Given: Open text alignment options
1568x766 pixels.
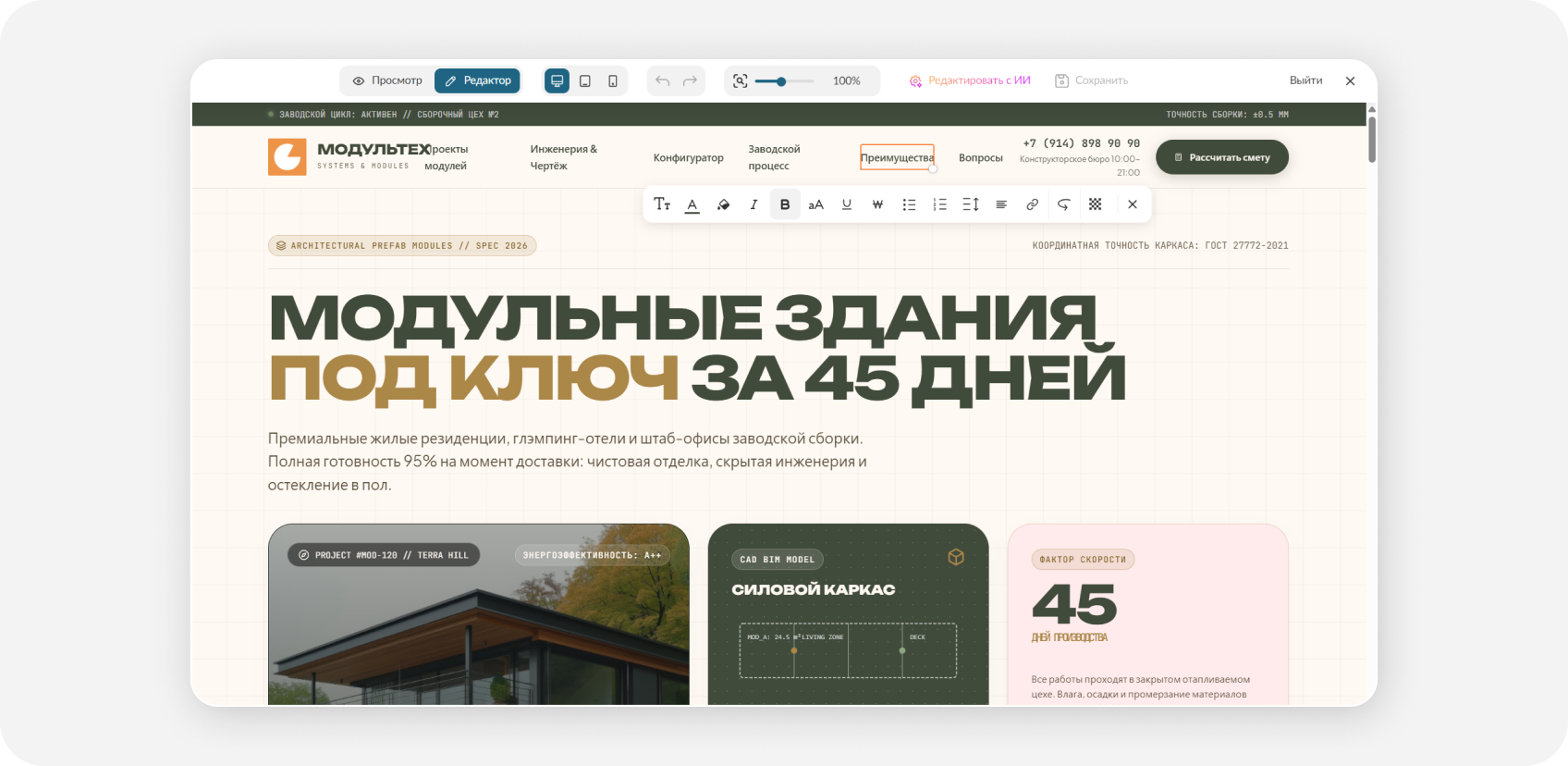Looking at the screenshot, I should point(1001,204).
